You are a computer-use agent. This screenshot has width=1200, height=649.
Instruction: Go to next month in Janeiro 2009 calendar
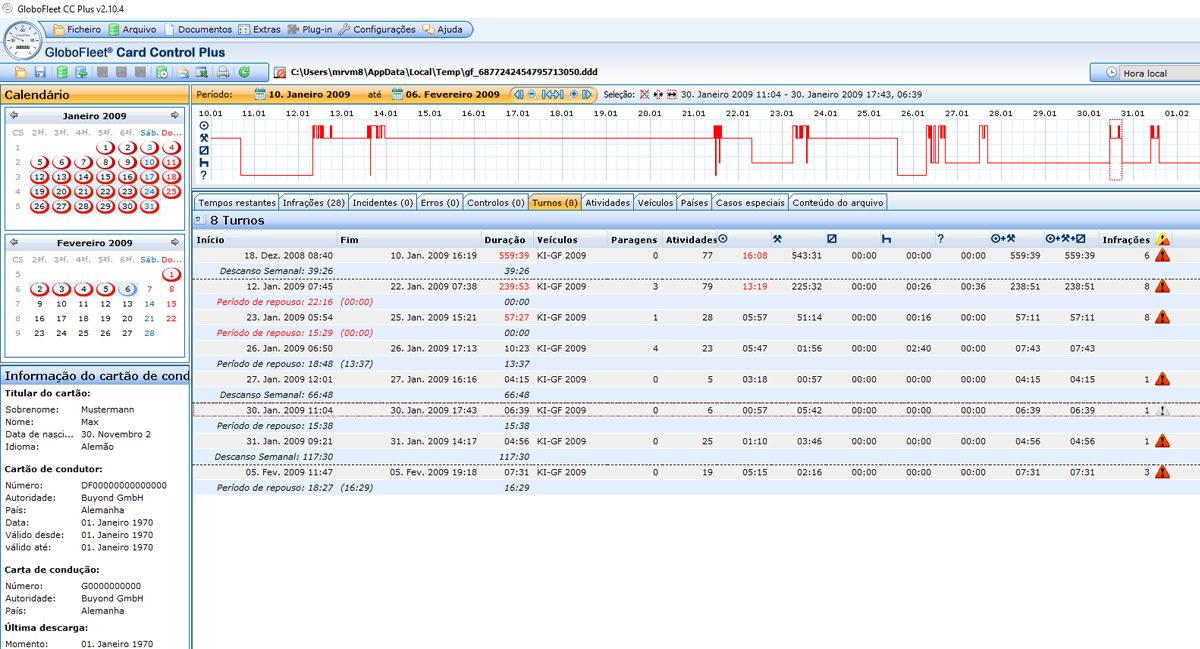176,116
